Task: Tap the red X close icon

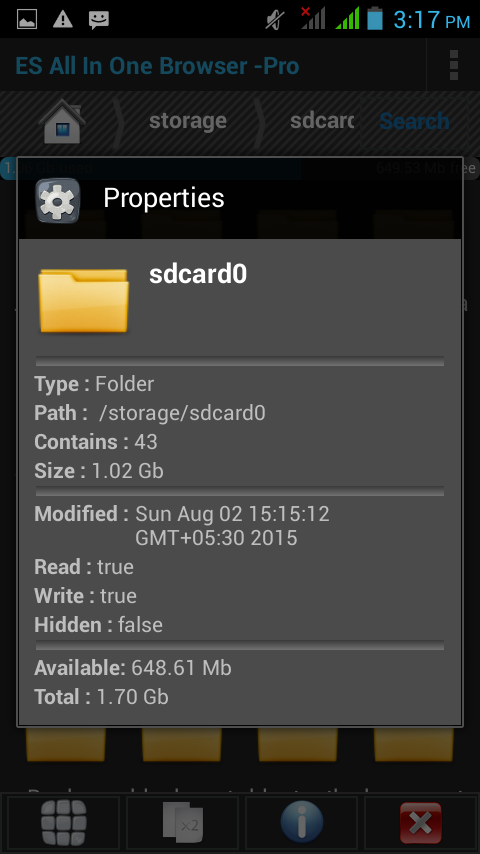Action: point(420,823)
